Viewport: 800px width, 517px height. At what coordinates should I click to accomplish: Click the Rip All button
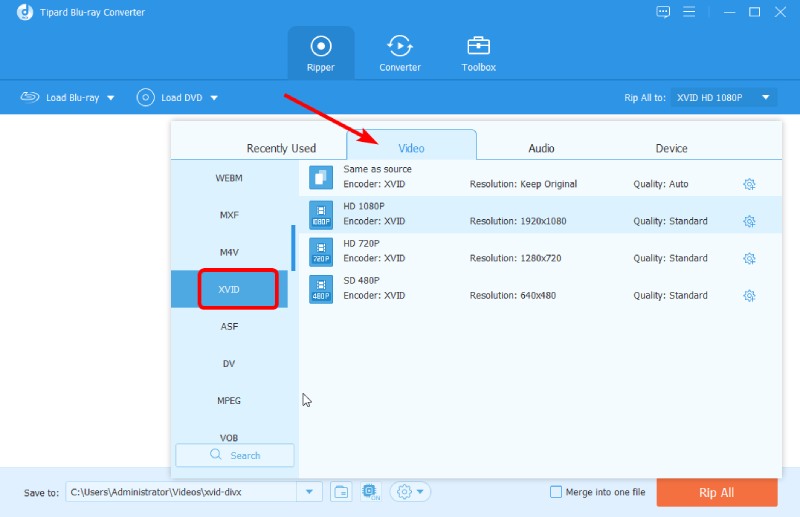717,493
